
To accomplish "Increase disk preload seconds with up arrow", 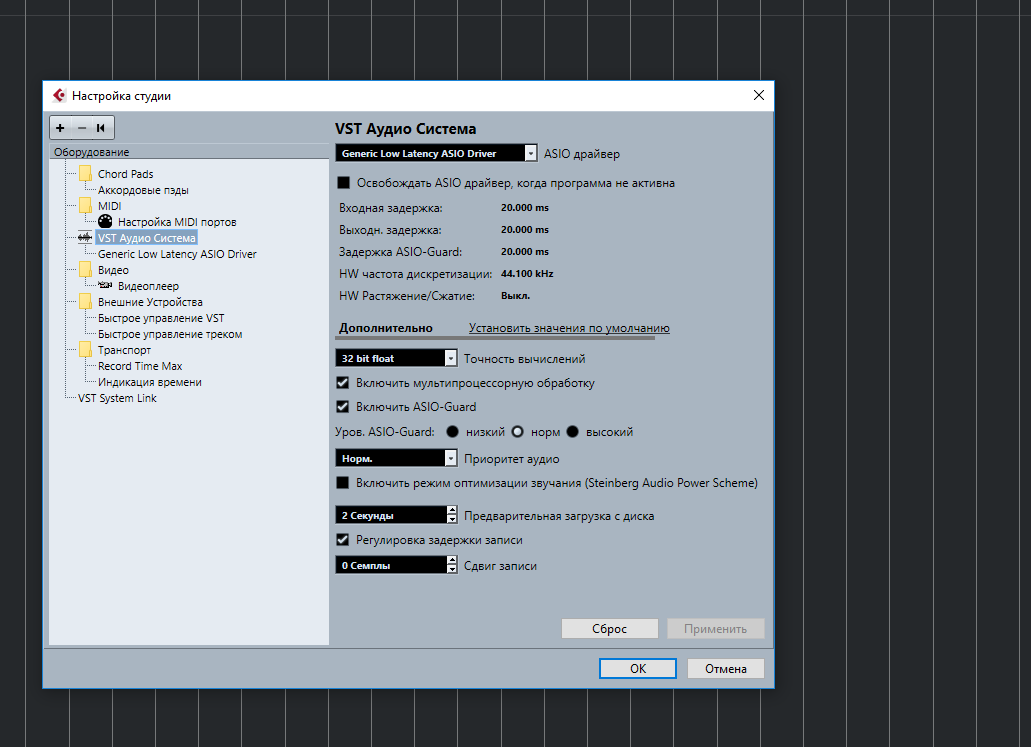I will coord(452,511).
